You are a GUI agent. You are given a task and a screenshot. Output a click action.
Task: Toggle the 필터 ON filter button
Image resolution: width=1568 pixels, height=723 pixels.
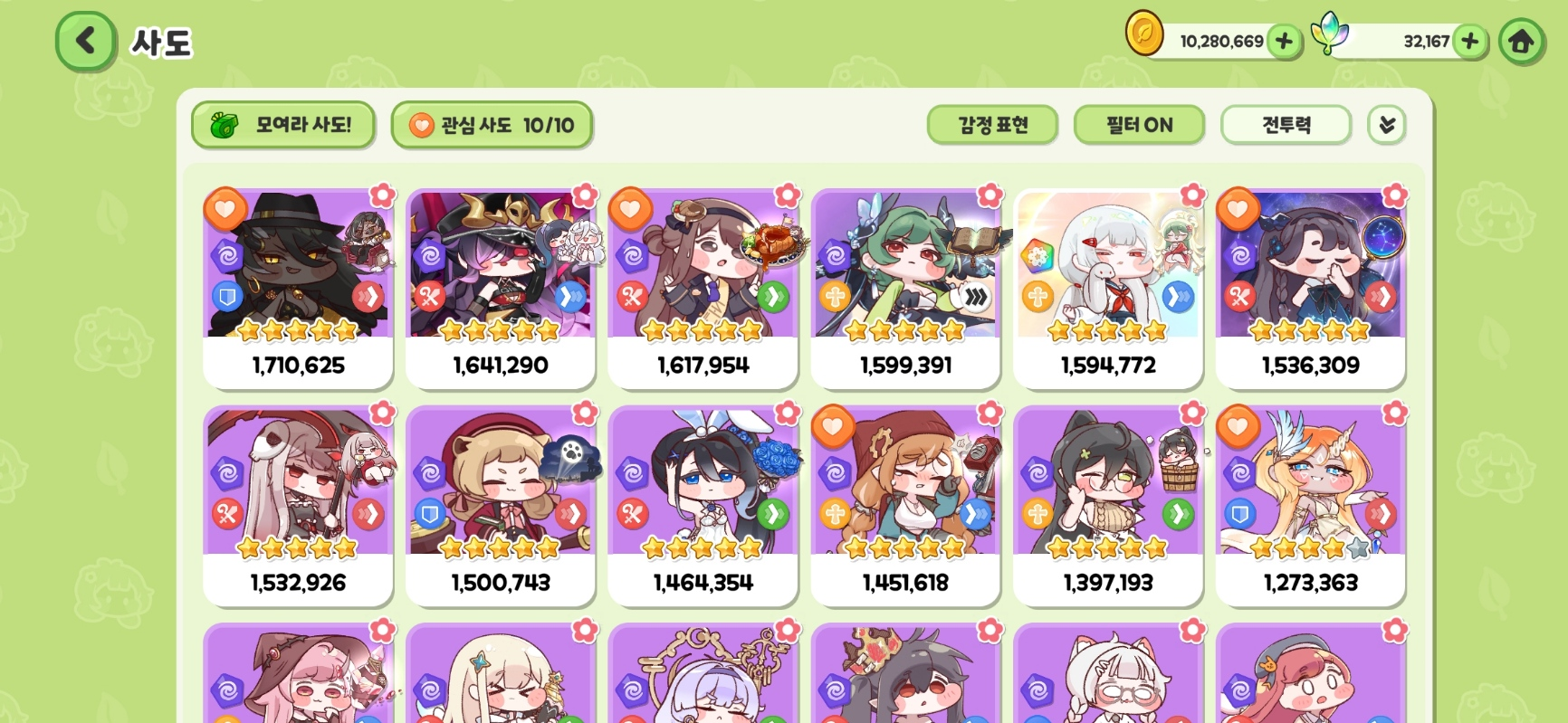(x=1139, y=125)
